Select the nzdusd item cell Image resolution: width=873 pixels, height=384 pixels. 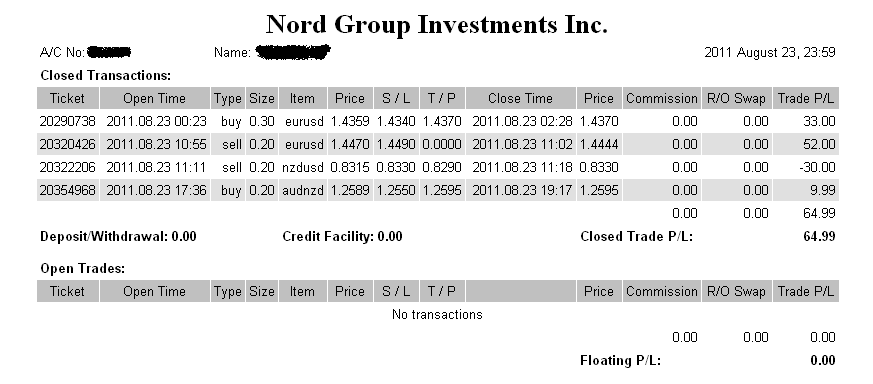[302, 168]
